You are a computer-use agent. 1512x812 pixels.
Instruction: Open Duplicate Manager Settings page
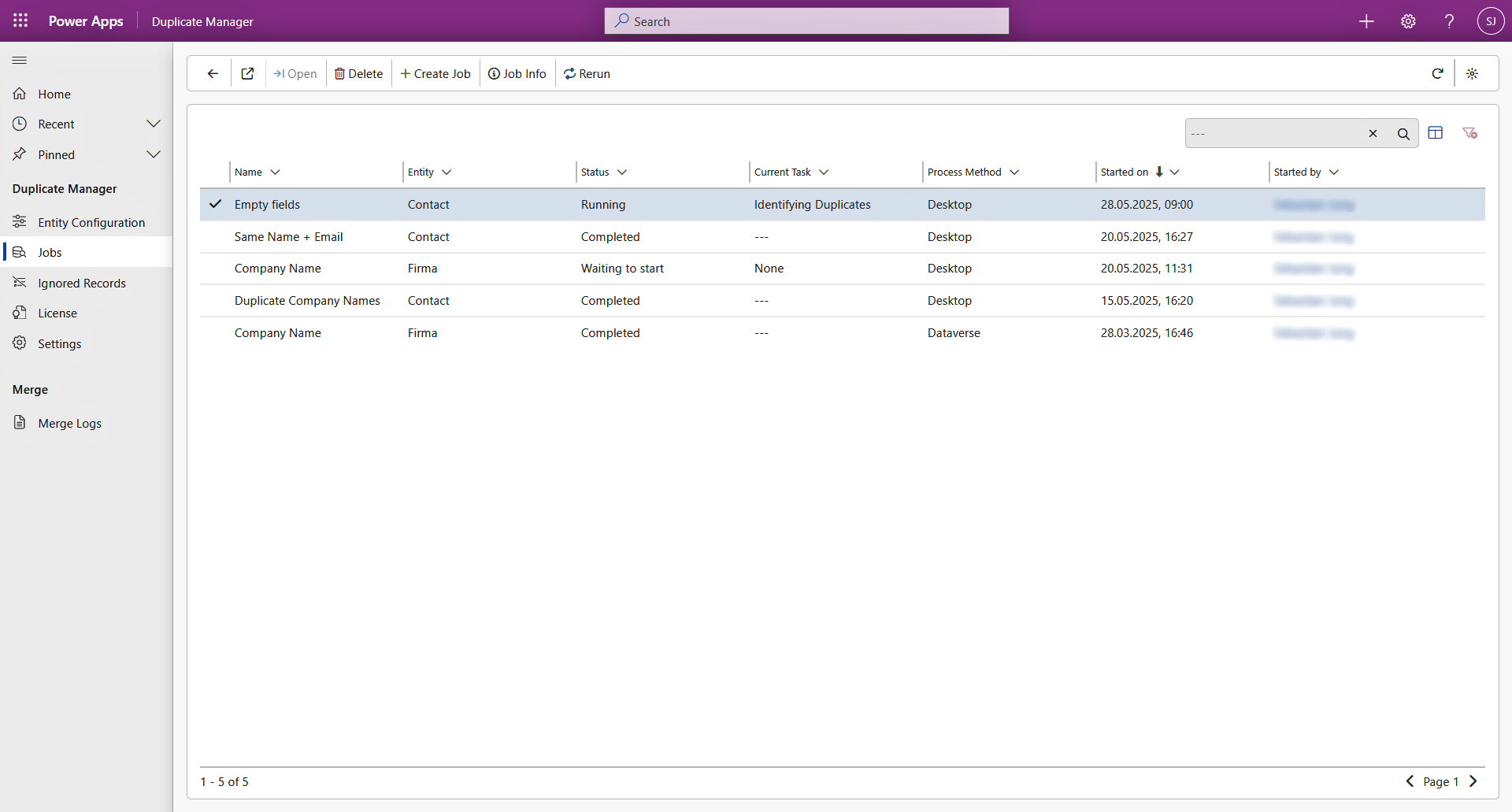point(87,344)
